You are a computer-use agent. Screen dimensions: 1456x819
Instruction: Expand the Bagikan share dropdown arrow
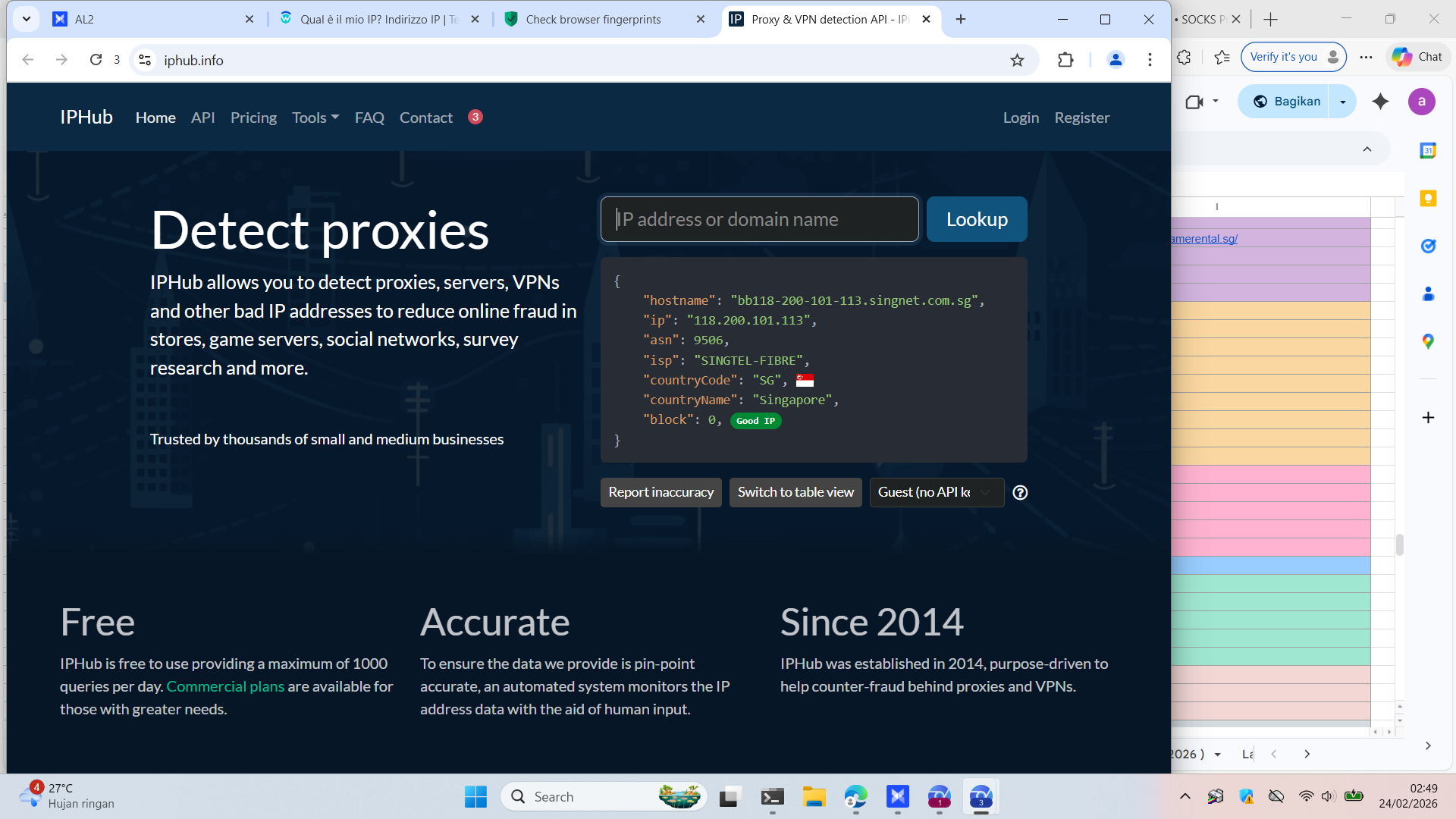(1342, 102)
